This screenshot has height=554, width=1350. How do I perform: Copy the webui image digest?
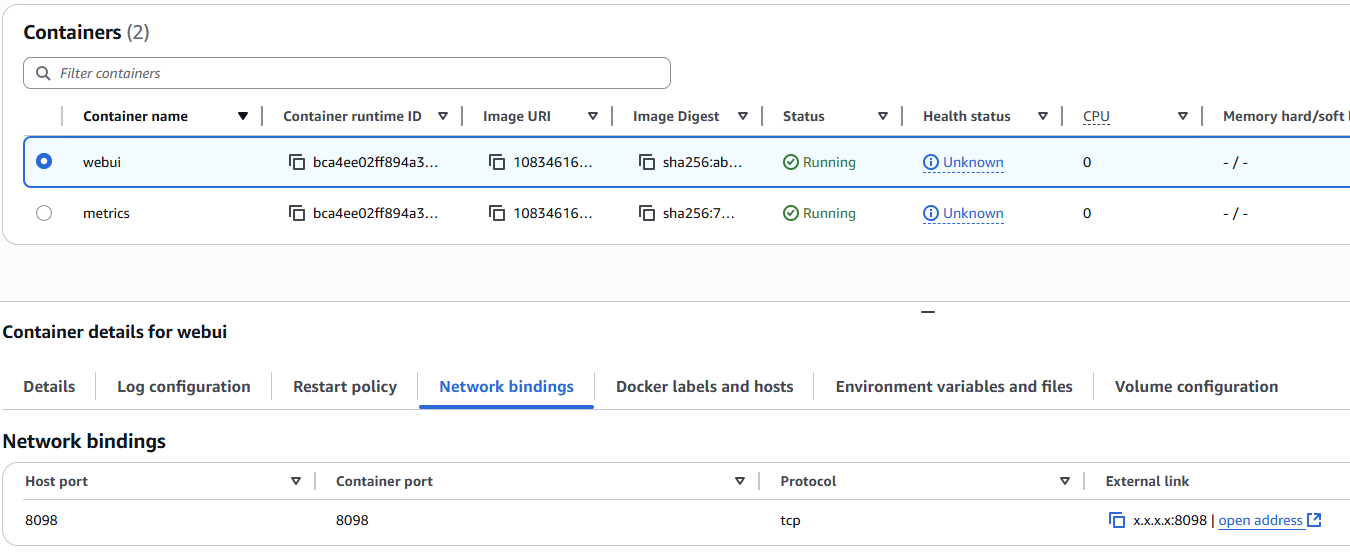click(x=647, y=162)
